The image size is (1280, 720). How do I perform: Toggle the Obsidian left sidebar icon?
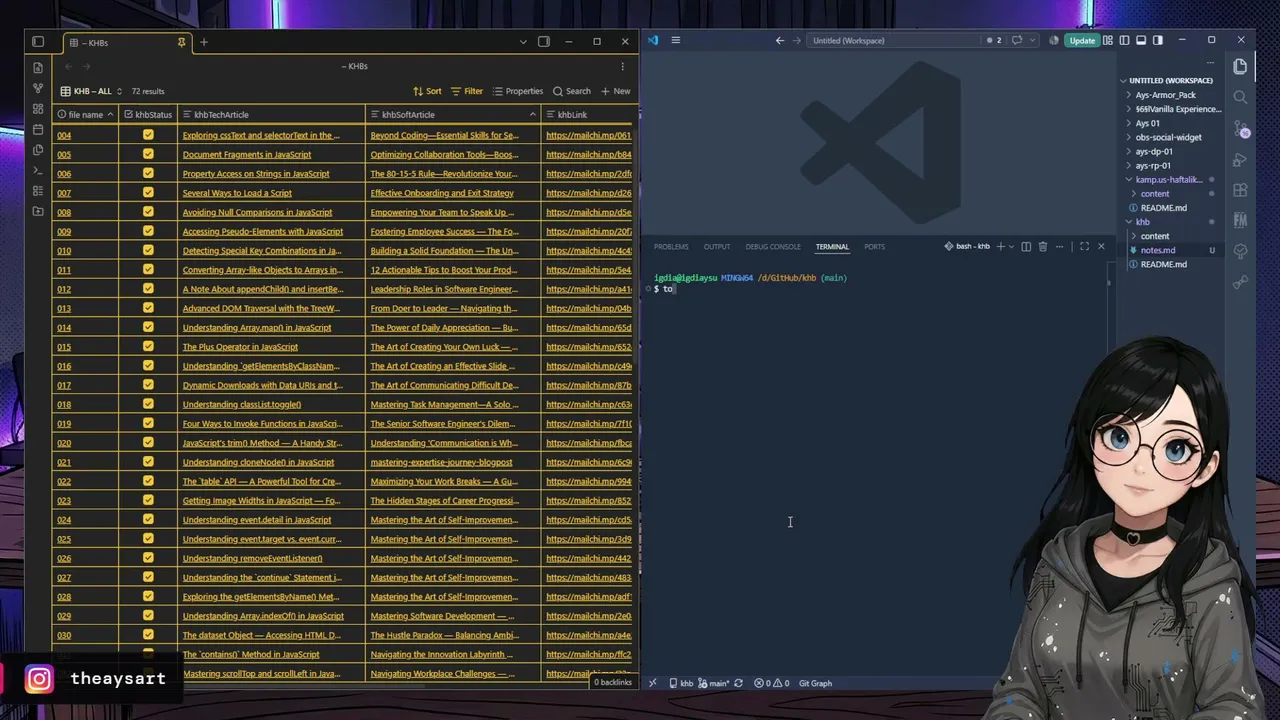38,42
